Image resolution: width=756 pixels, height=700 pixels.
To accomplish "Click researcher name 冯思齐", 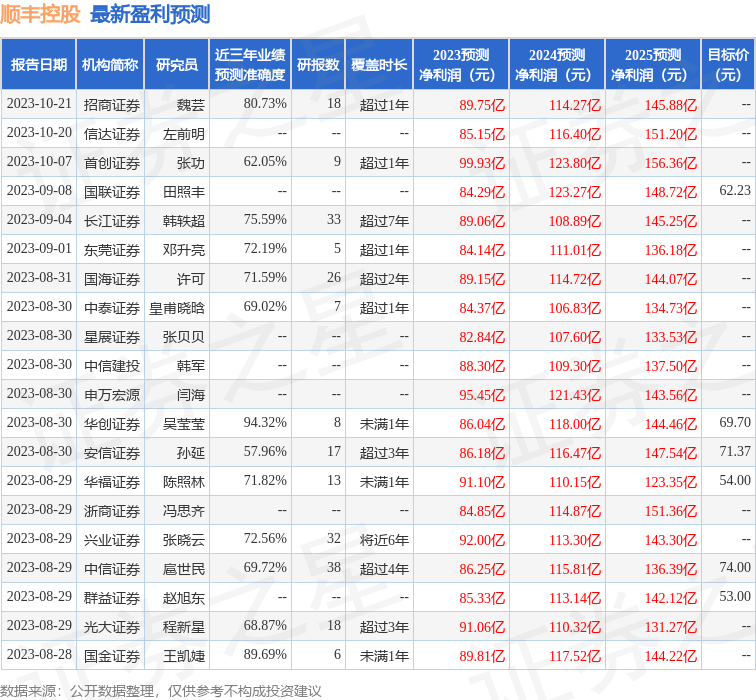I will coord(184,511).
